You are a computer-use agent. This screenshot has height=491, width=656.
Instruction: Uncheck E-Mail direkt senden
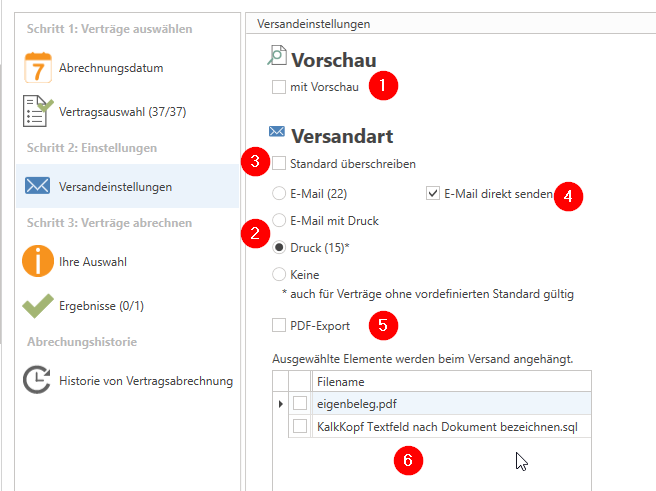(x=432, y=193)
